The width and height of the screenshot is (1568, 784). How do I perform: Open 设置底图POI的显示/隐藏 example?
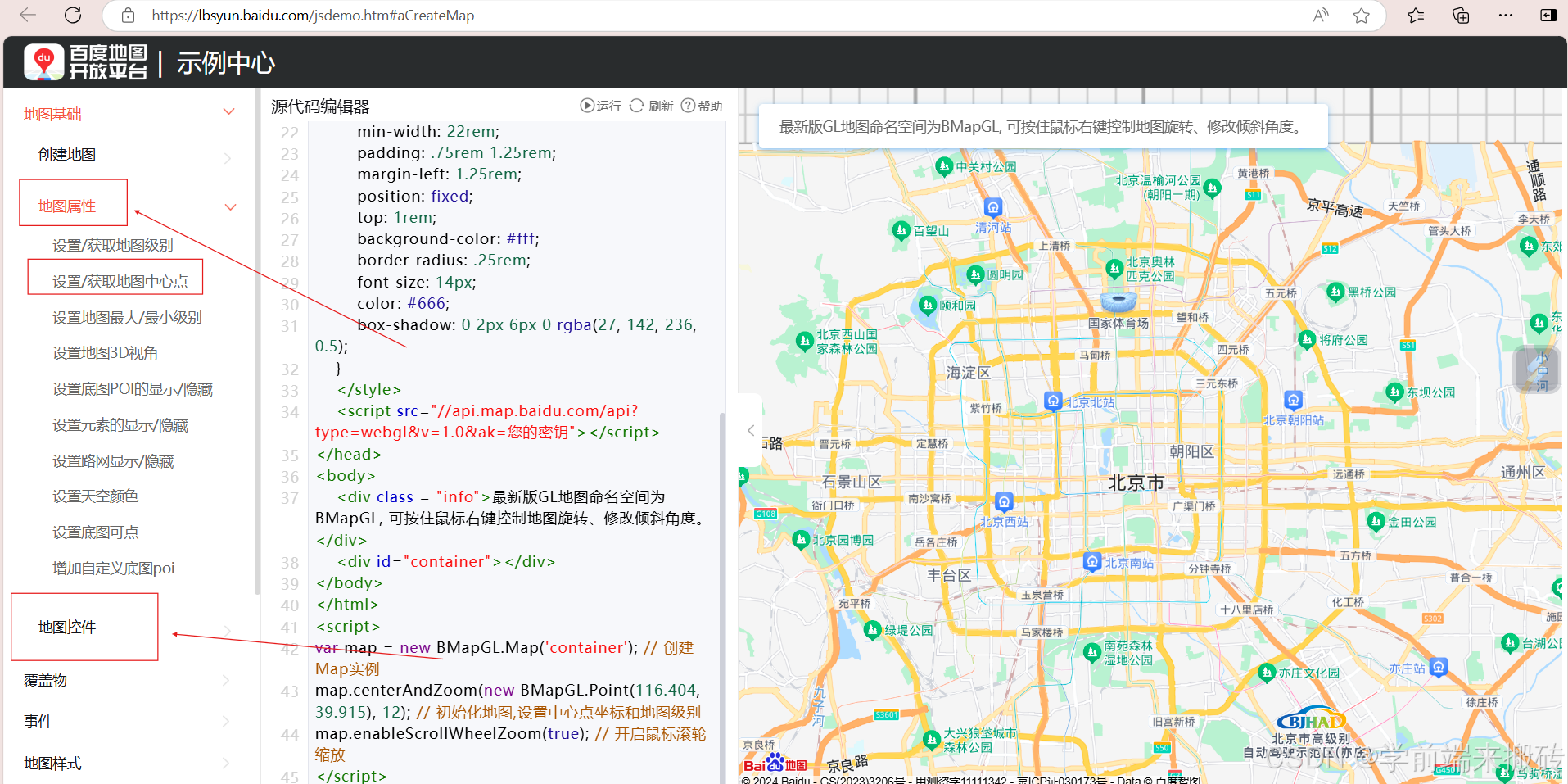tap(133, 389)
